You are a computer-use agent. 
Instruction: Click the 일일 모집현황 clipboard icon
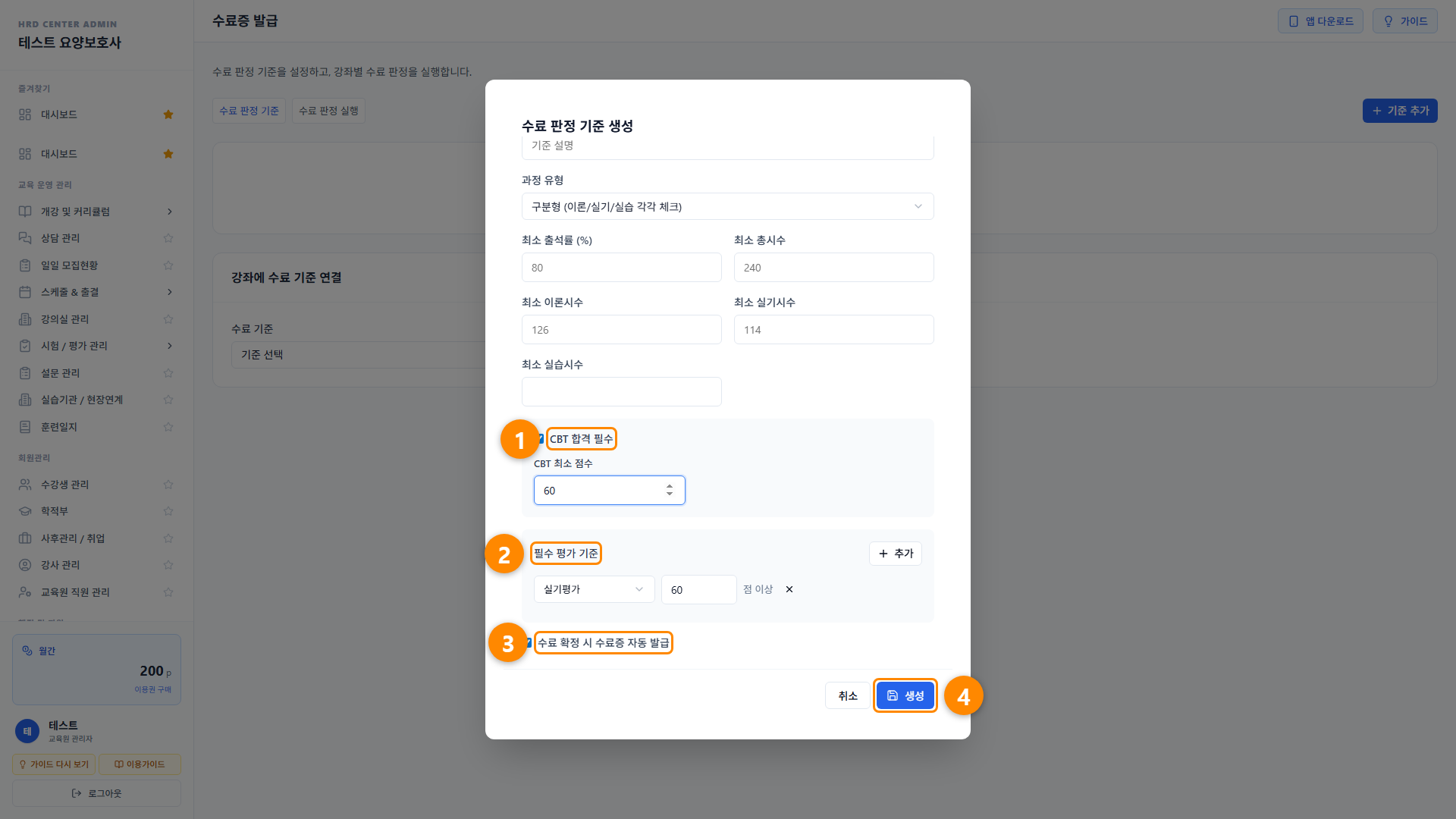[x=25, y=265]
